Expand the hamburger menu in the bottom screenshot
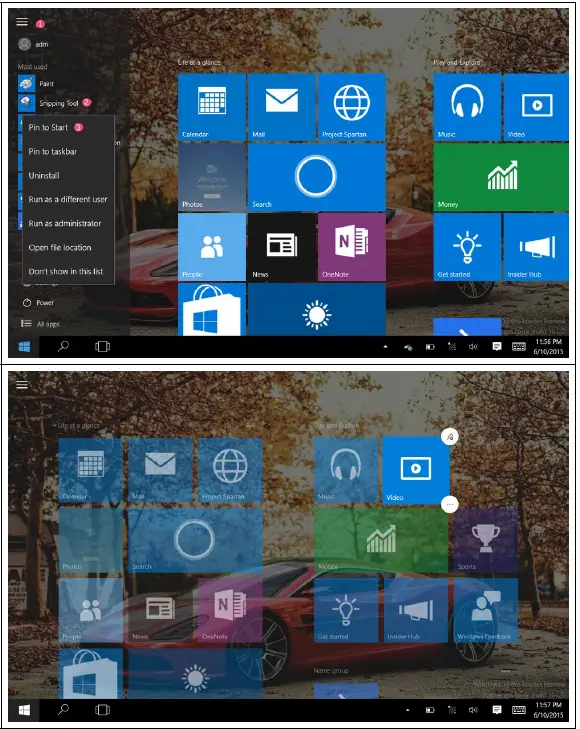Image resolution: width=580 pixels, height=729 pixels. (22, 384)
